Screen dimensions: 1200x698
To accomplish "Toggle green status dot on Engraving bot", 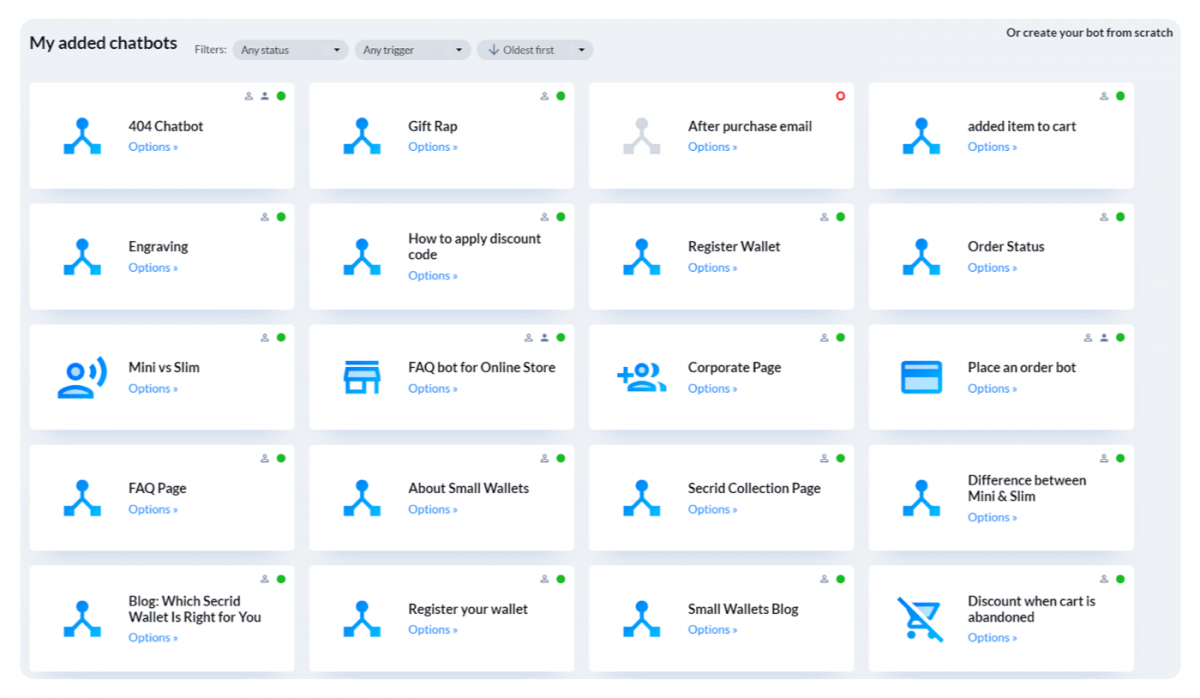I will [x=281, y=217].
